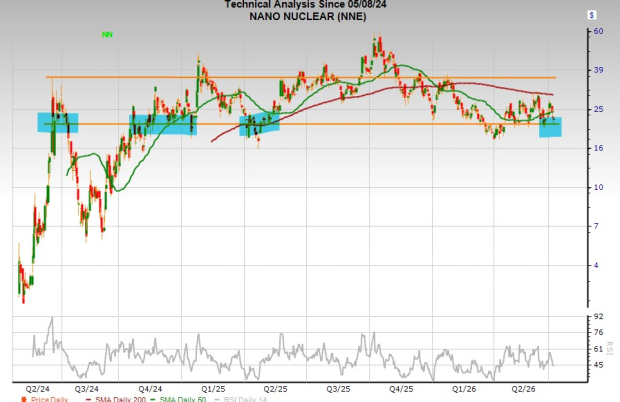Click the 'SMA Daily 200' legend entry
Image resolution: width=620 pixels, height=402 pixels.
click(116, 399)
